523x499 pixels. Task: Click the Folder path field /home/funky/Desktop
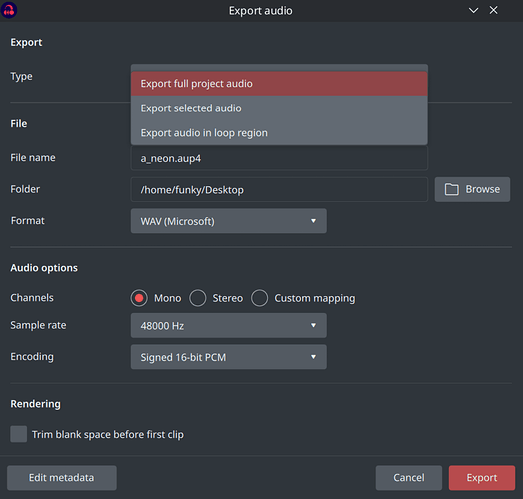click(x=279, y=189)
